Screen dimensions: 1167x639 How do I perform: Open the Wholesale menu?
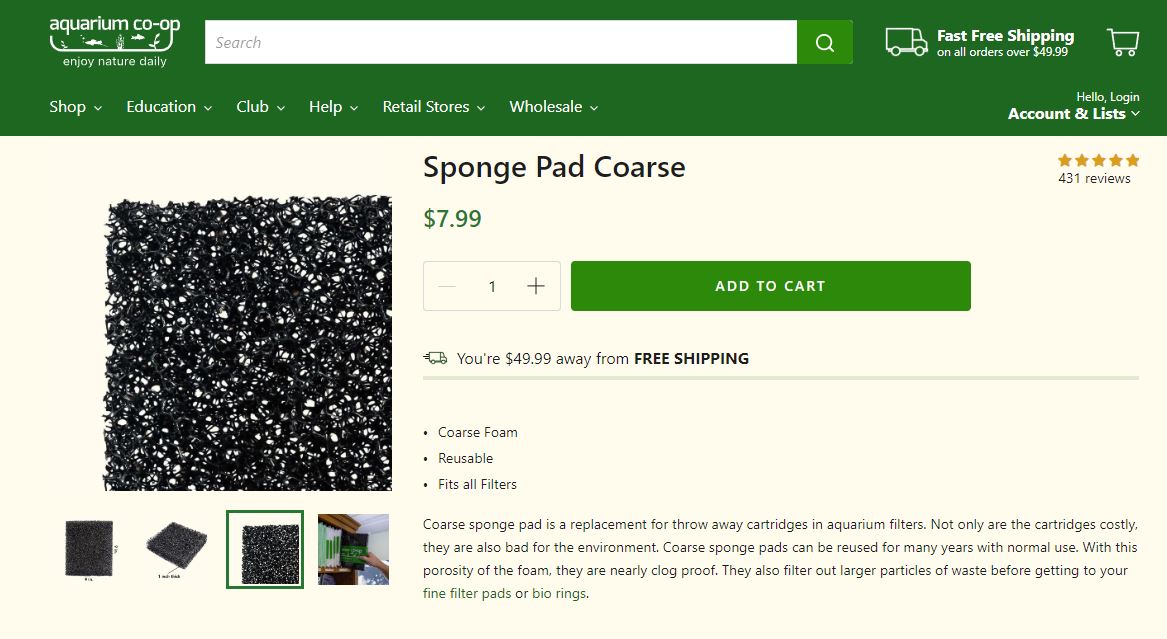553,107
